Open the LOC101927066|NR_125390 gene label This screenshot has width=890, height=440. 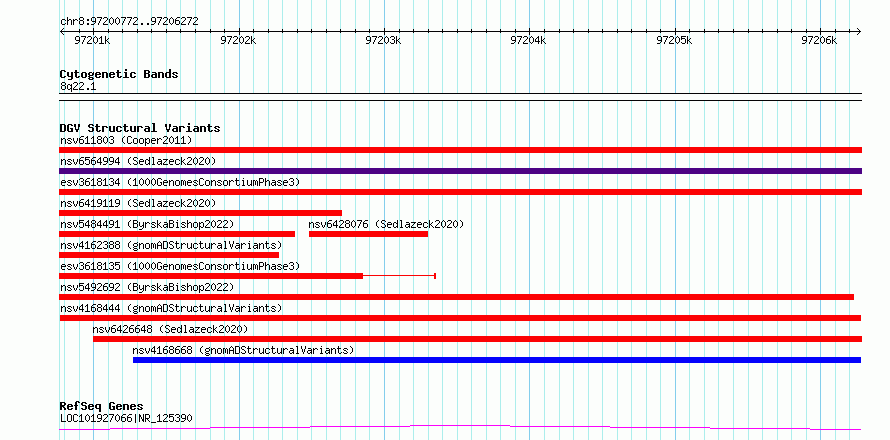126,418
